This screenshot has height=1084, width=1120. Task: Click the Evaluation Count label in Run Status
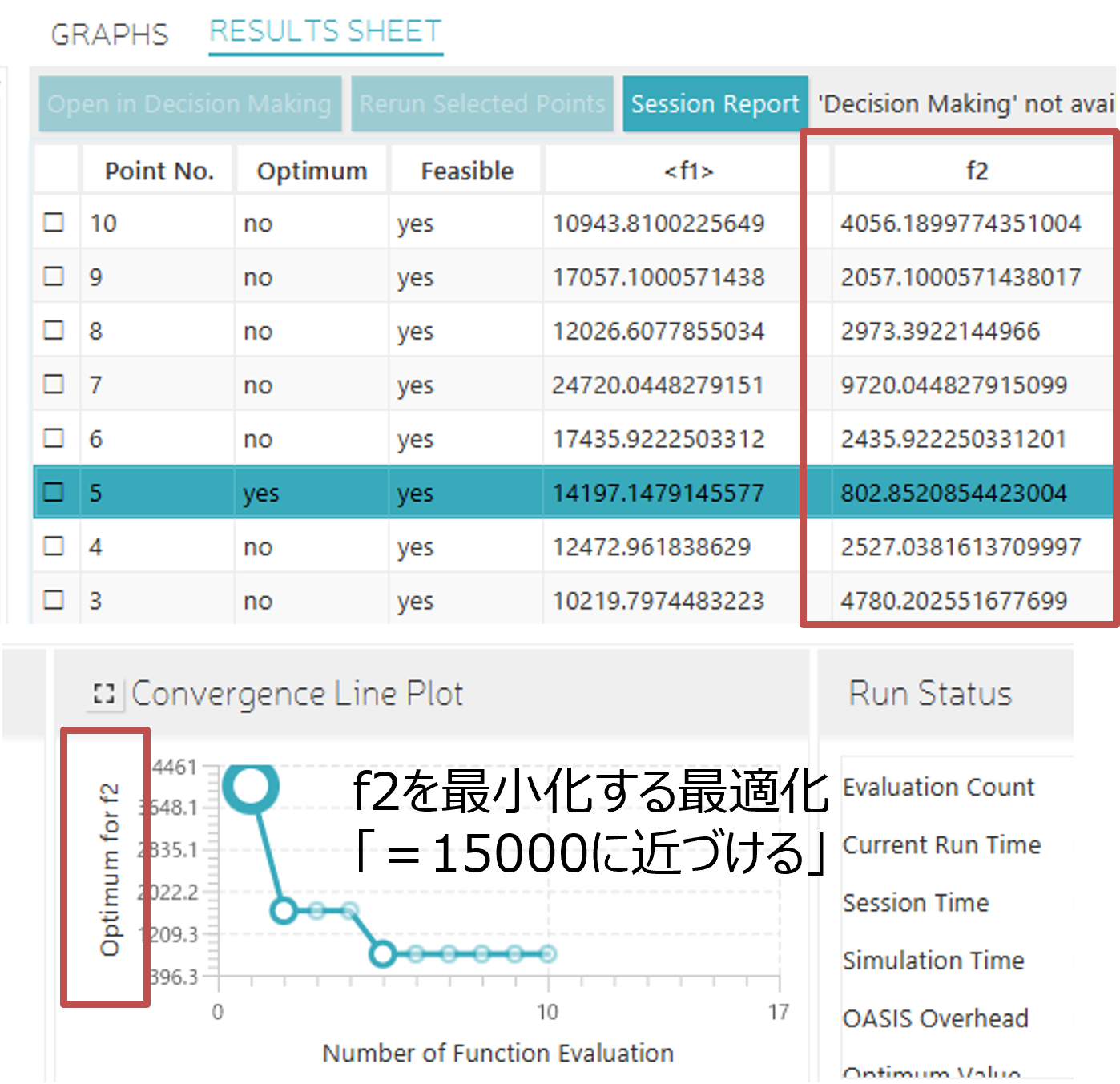click(x=938, y=788)
